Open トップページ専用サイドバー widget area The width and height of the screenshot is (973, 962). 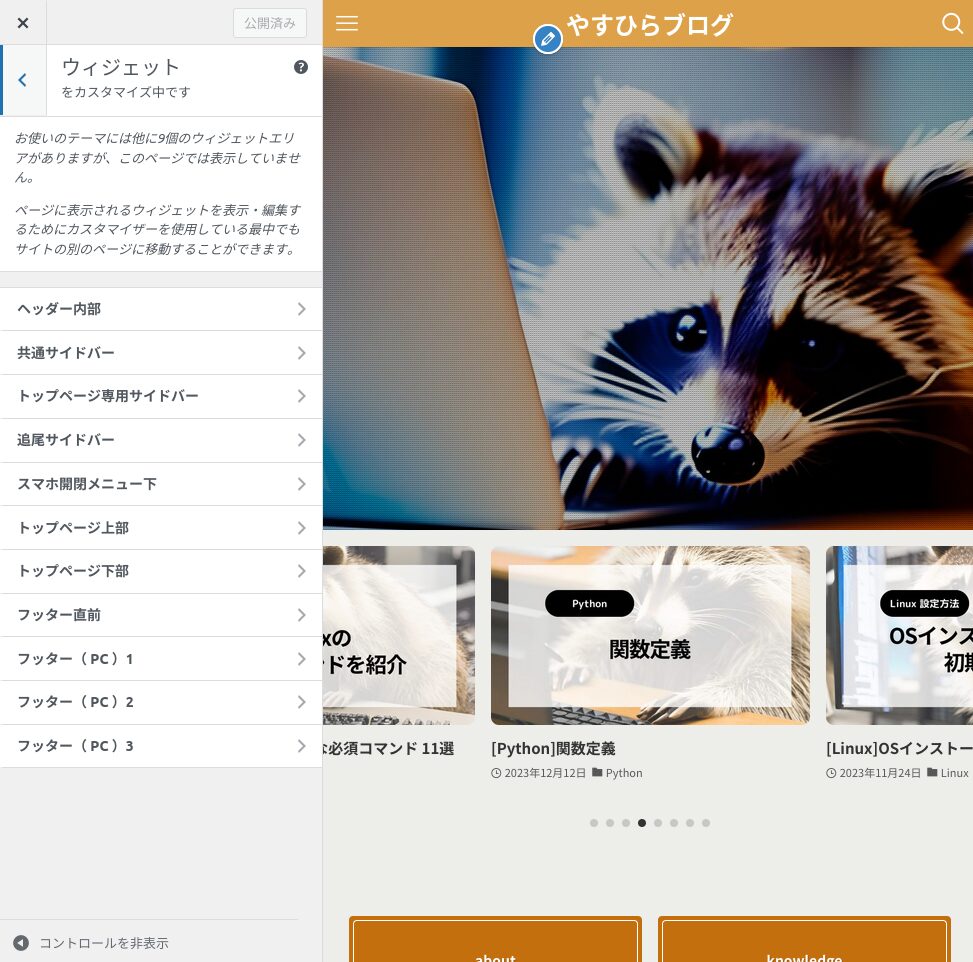tap(161, 396)
